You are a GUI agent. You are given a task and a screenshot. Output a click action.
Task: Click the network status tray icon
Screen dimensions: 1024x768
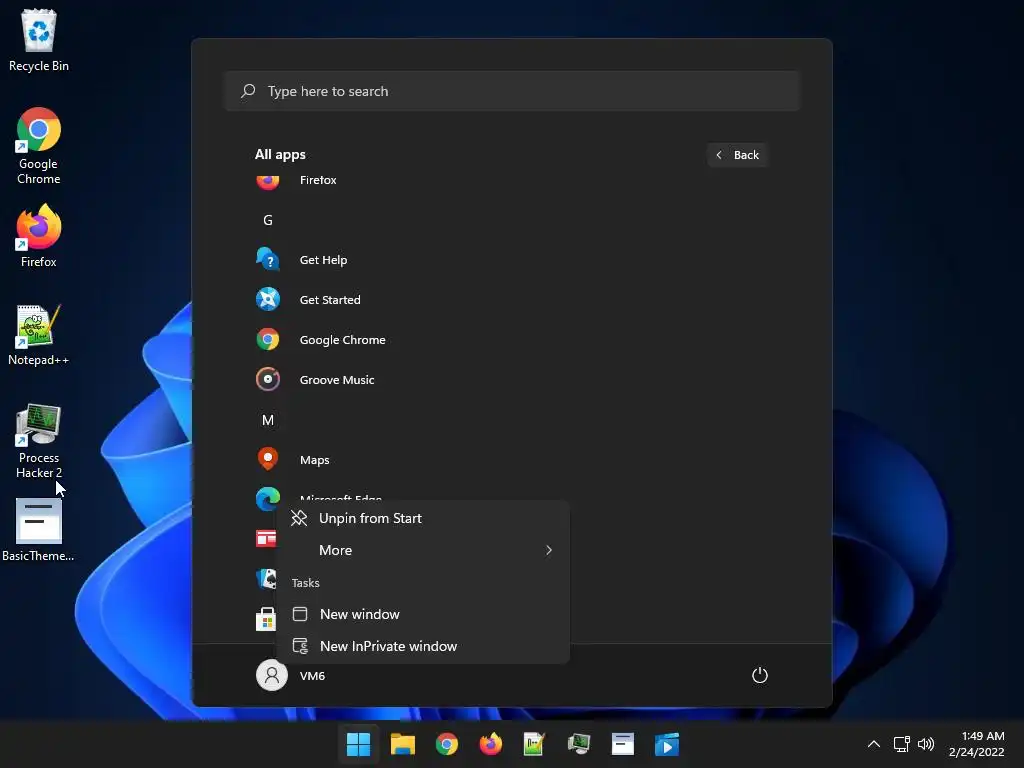[902, 744]
